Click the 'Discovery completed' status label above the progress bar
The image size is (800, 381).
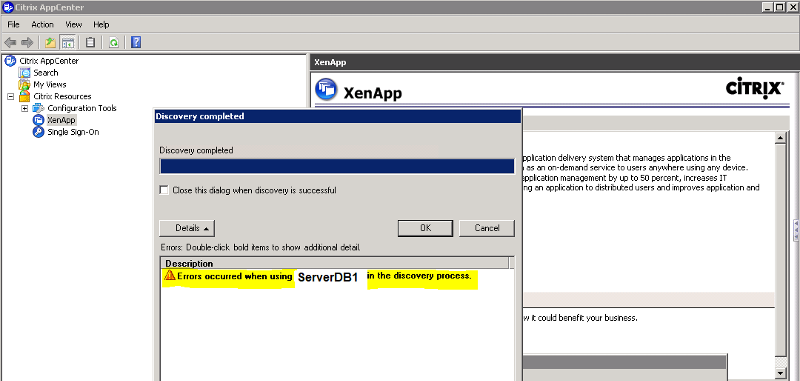(196, 150)
